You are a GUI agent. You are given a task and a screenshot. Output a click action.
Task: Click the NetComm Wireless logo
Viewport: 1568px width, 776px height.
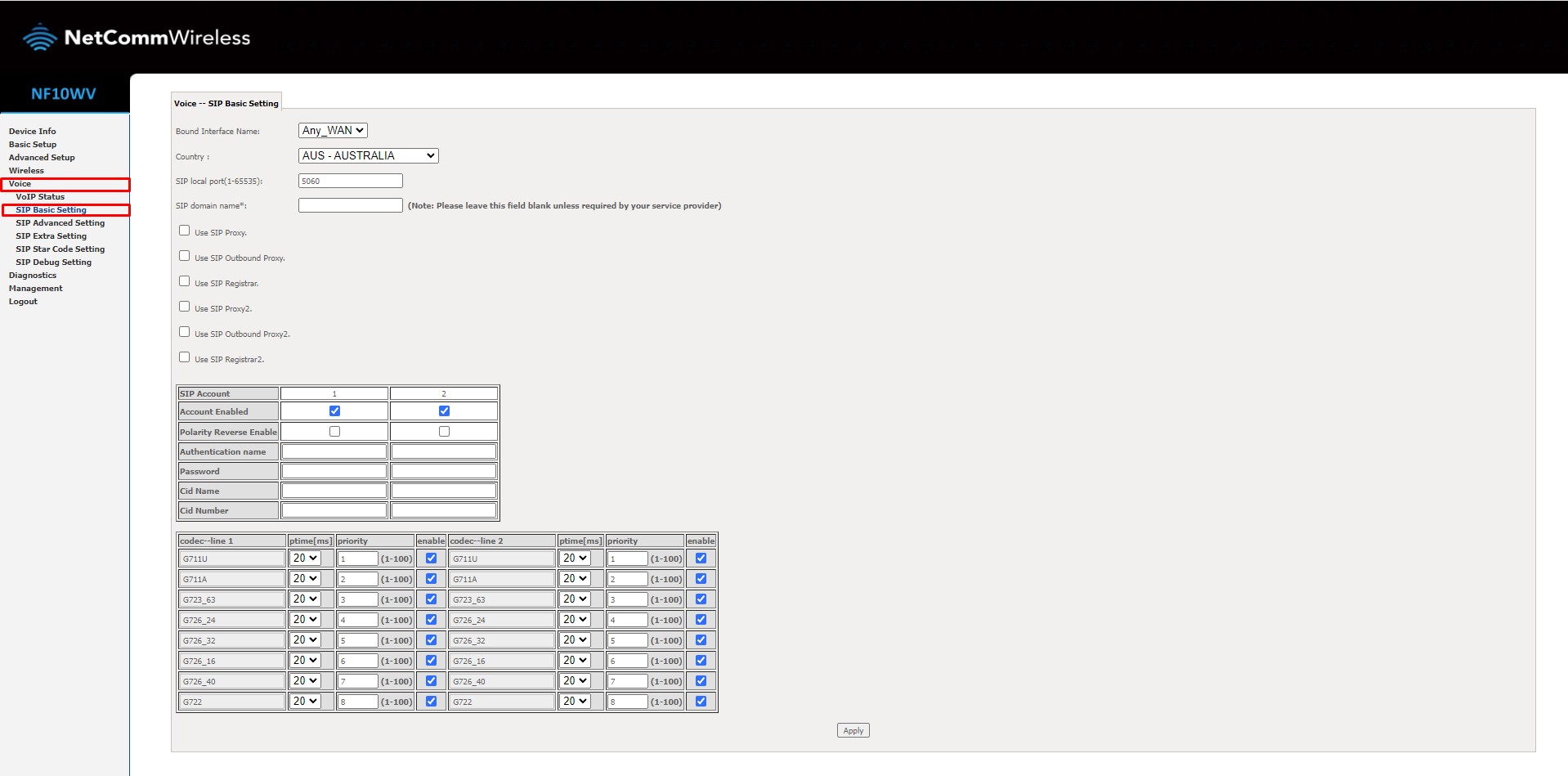click(137, 38)
